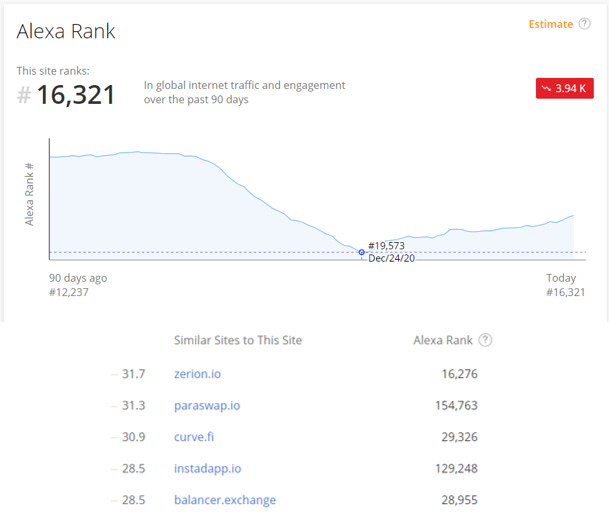Screen dimensions: 609x524
Task: Click the 129,248 rank for instadapp.io
Action: coord(456,468)
